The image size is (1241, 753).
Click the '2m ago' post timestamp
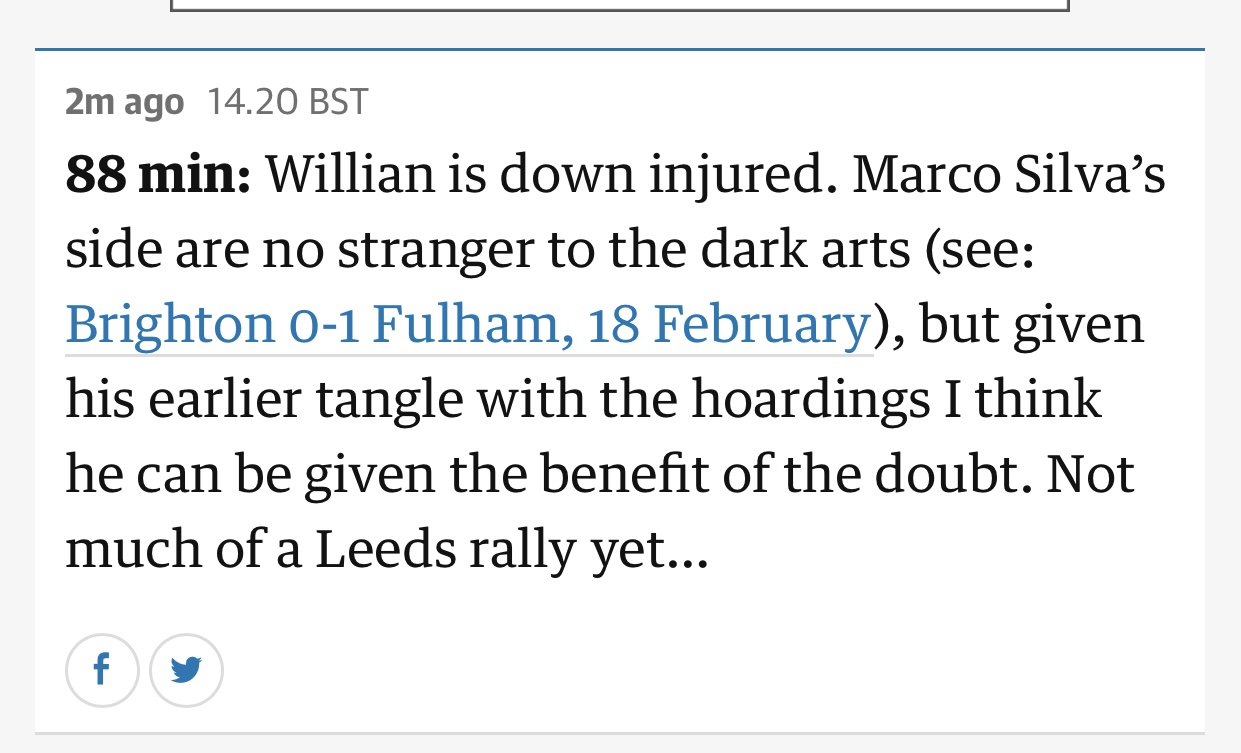(x=125, y=101)
